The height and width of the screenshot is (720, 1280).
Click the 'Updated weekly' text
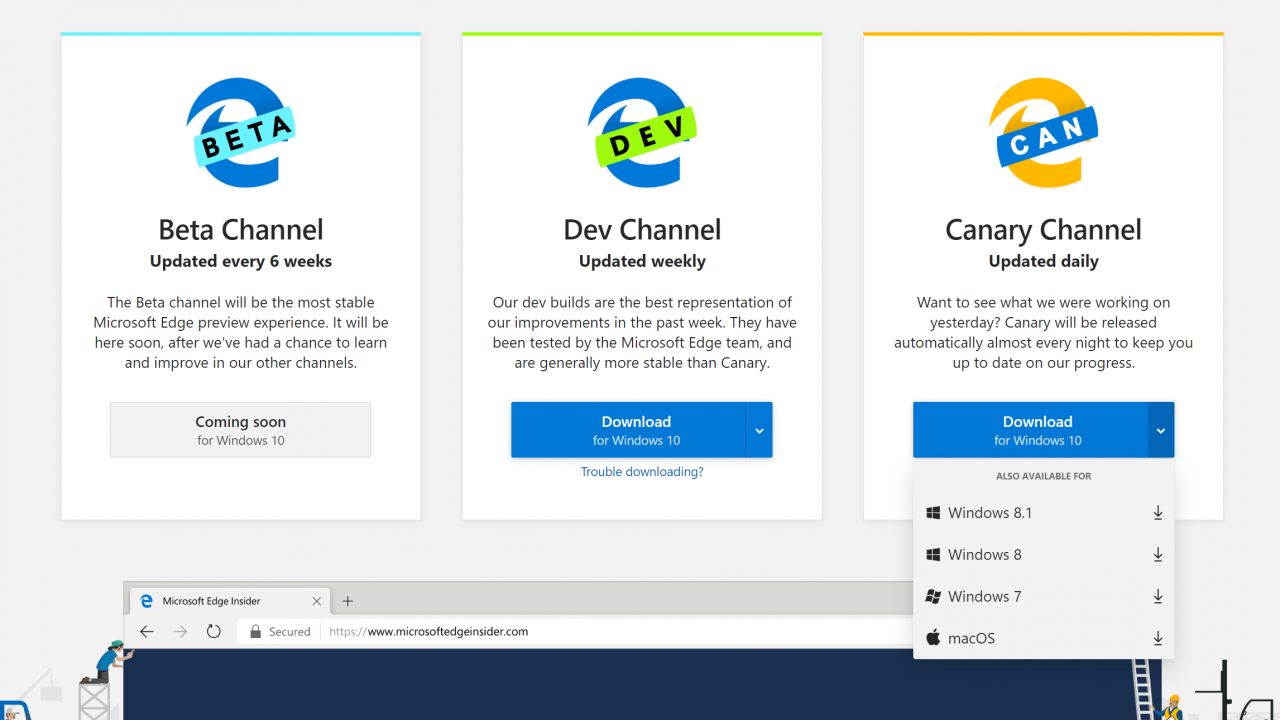642,261
